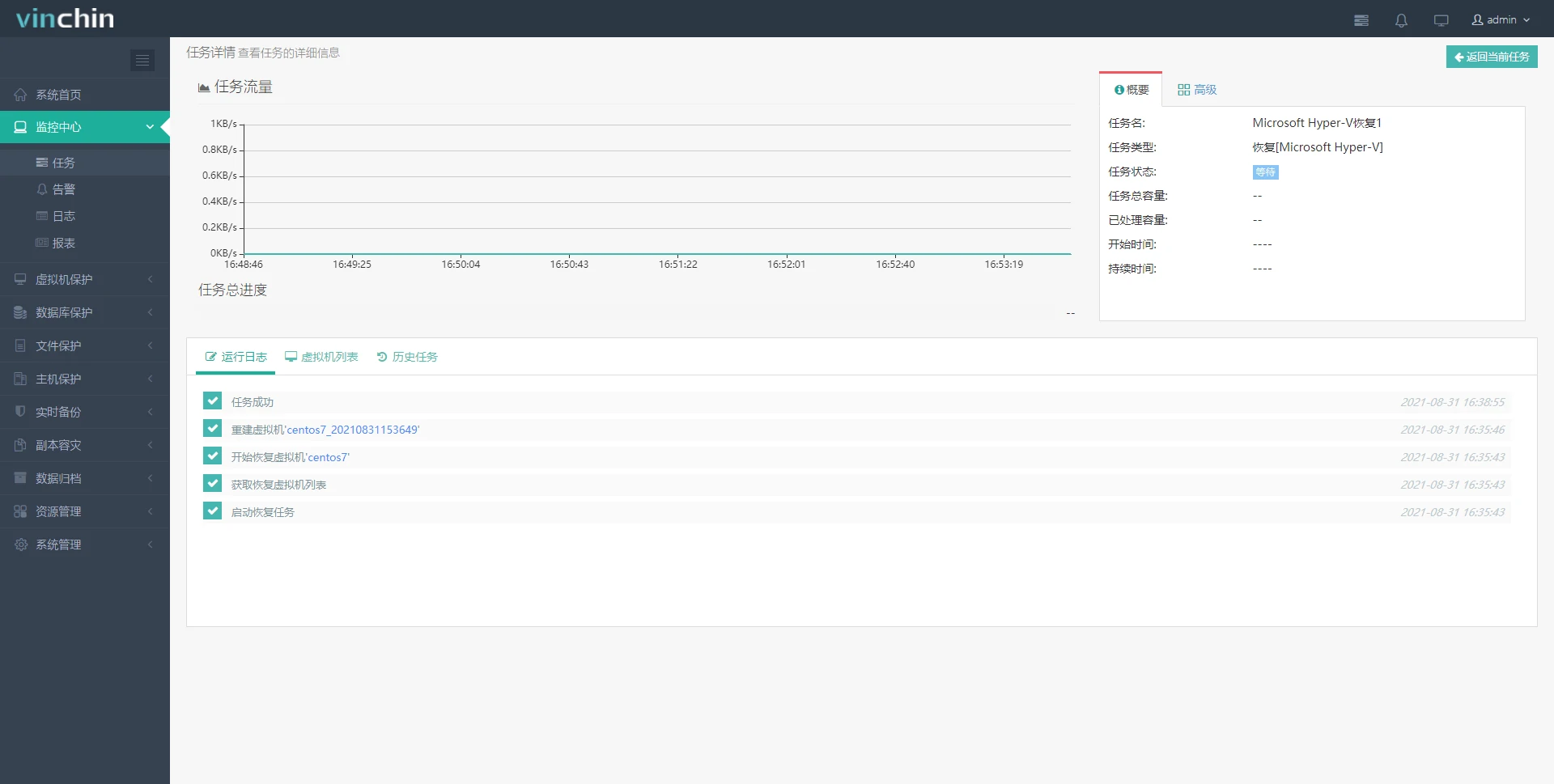Click timestamp 2021-08-31 16:38:55
The height and width of the screenshot is (784, 1554).
coord(1452,402)
